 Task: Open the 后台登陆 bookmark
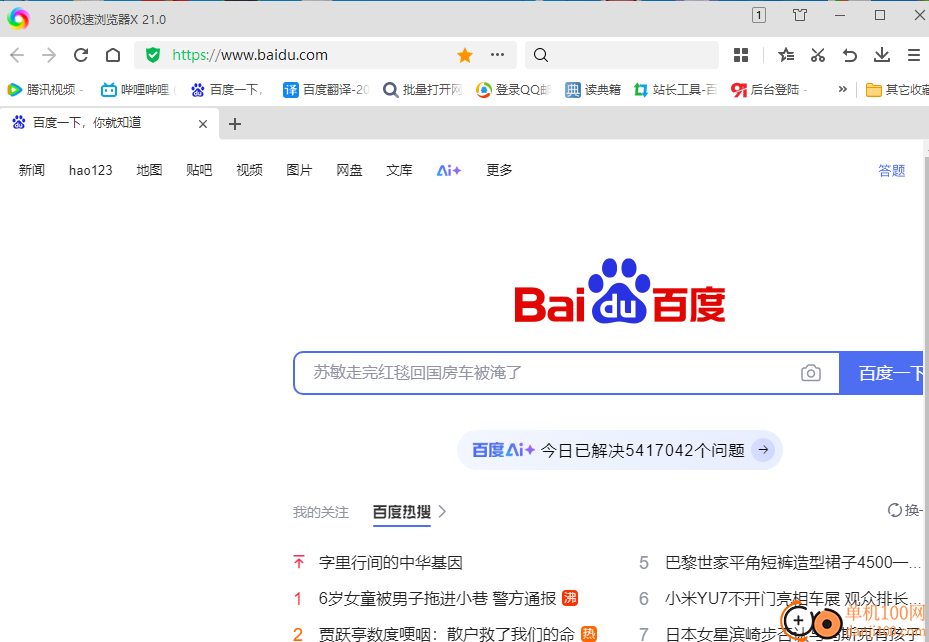click(x=768, y=89)
